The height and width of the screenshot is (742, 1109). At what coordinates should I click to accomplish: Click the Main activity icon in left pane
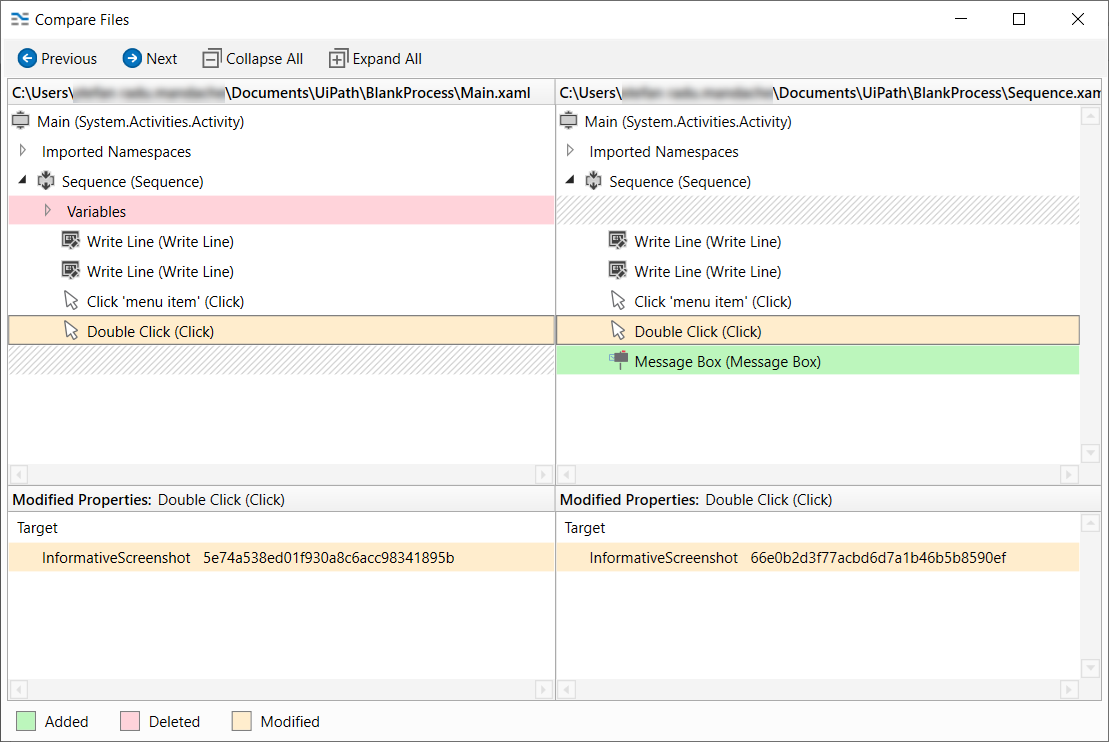click(20, 120)
